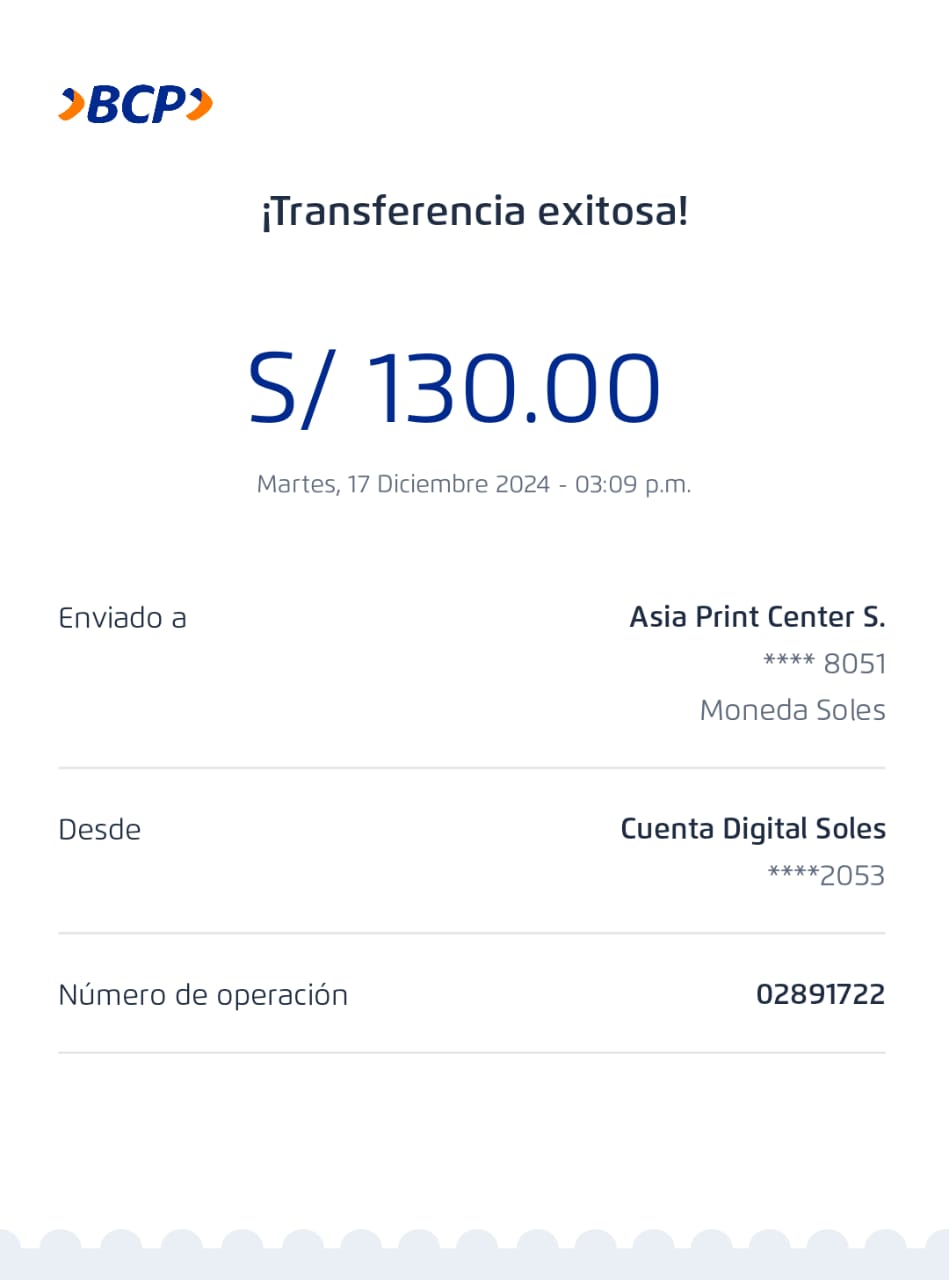This screenshot has width=949, height=1280.
Task: Click the "Moneda Soles" currency text
Action: point(792,710)
